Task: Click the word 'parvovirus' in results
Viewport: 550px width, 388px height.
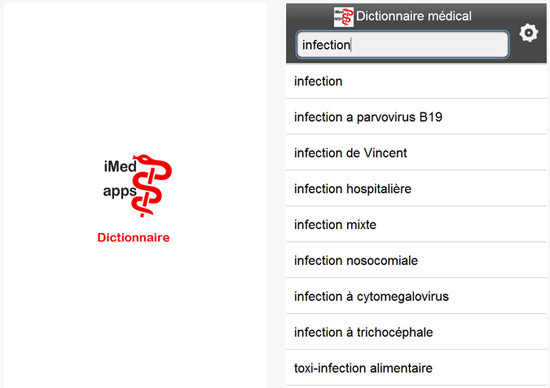Action: coord(386,118)
